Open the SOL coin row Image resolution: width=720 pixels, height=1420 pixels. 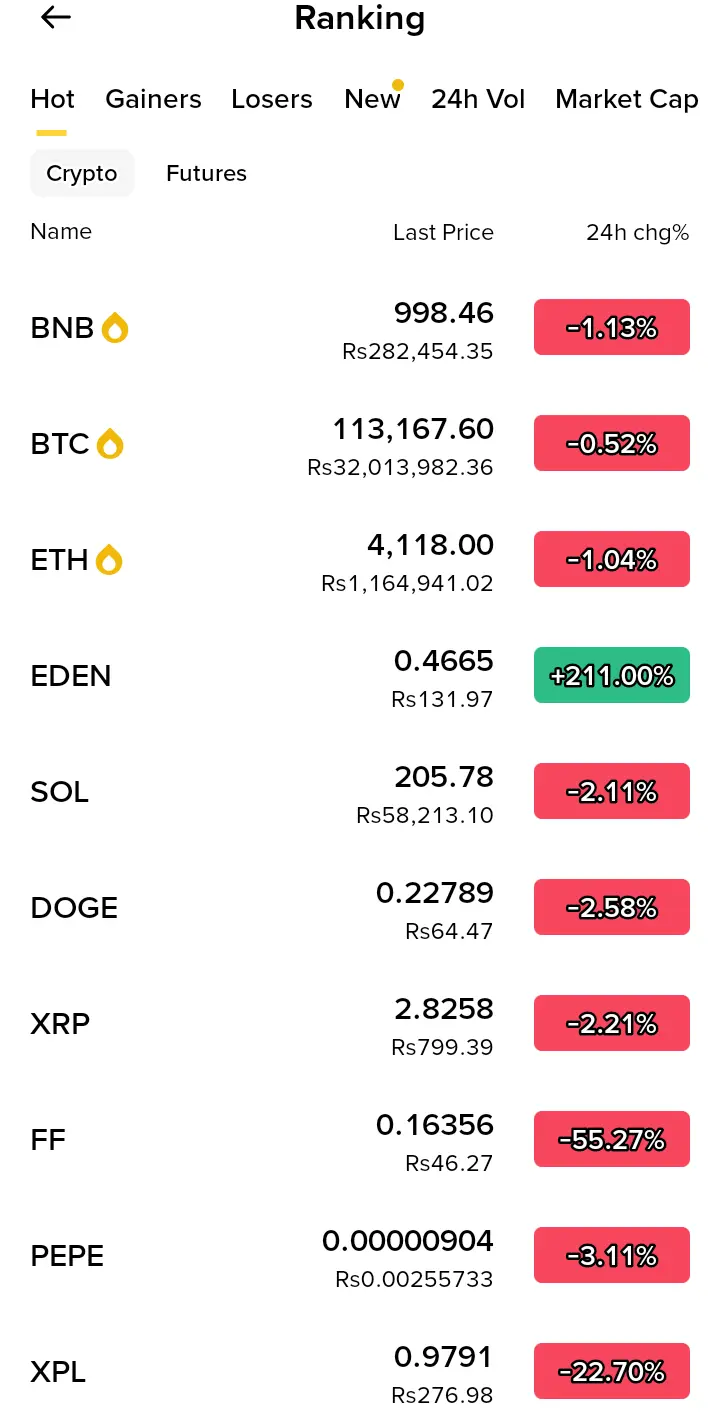pyautogui.click(x=360, y=792)
